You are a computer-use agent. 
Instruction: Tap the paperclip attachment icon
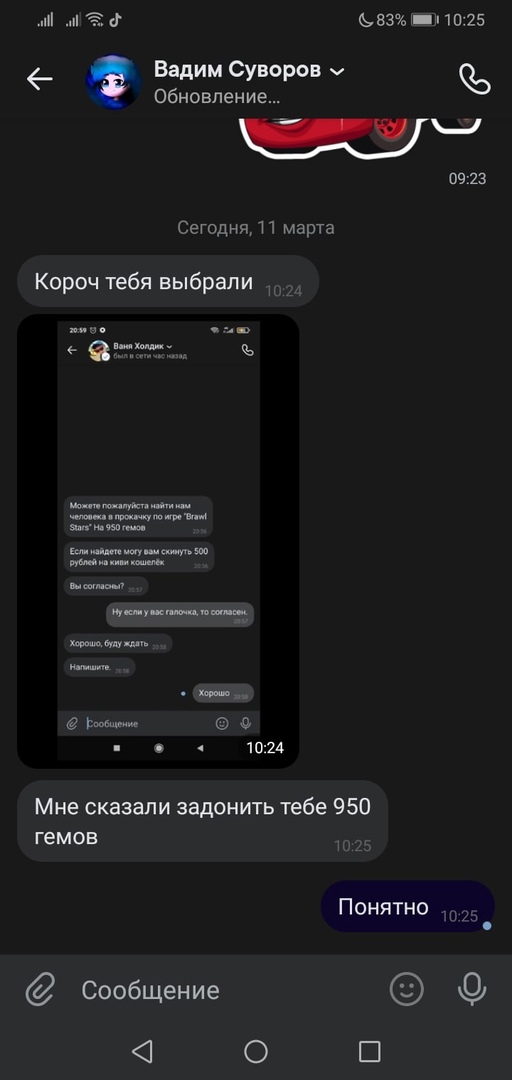coord(41,990)
